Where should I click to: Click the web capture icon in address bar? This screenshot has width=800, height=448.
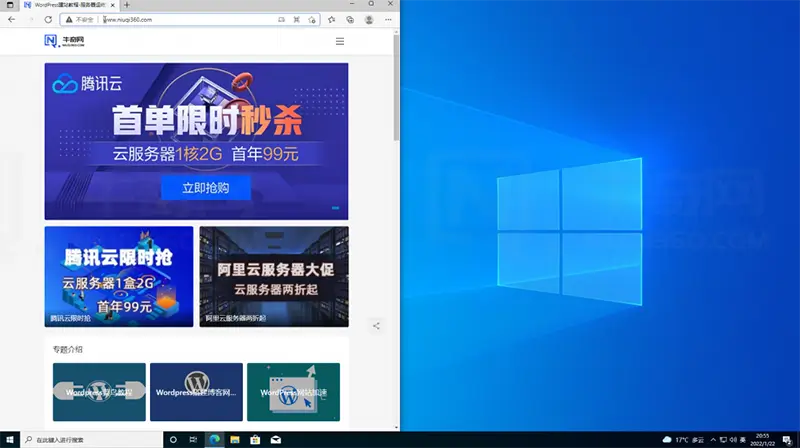[x=296, y=19]
